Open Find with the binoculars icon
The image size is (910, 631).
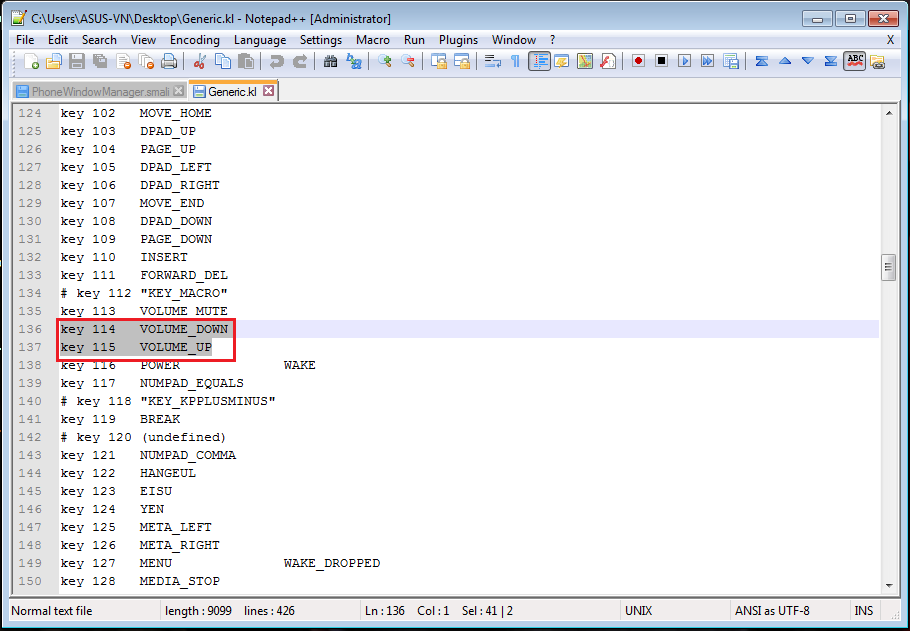(x=331, y=61)
